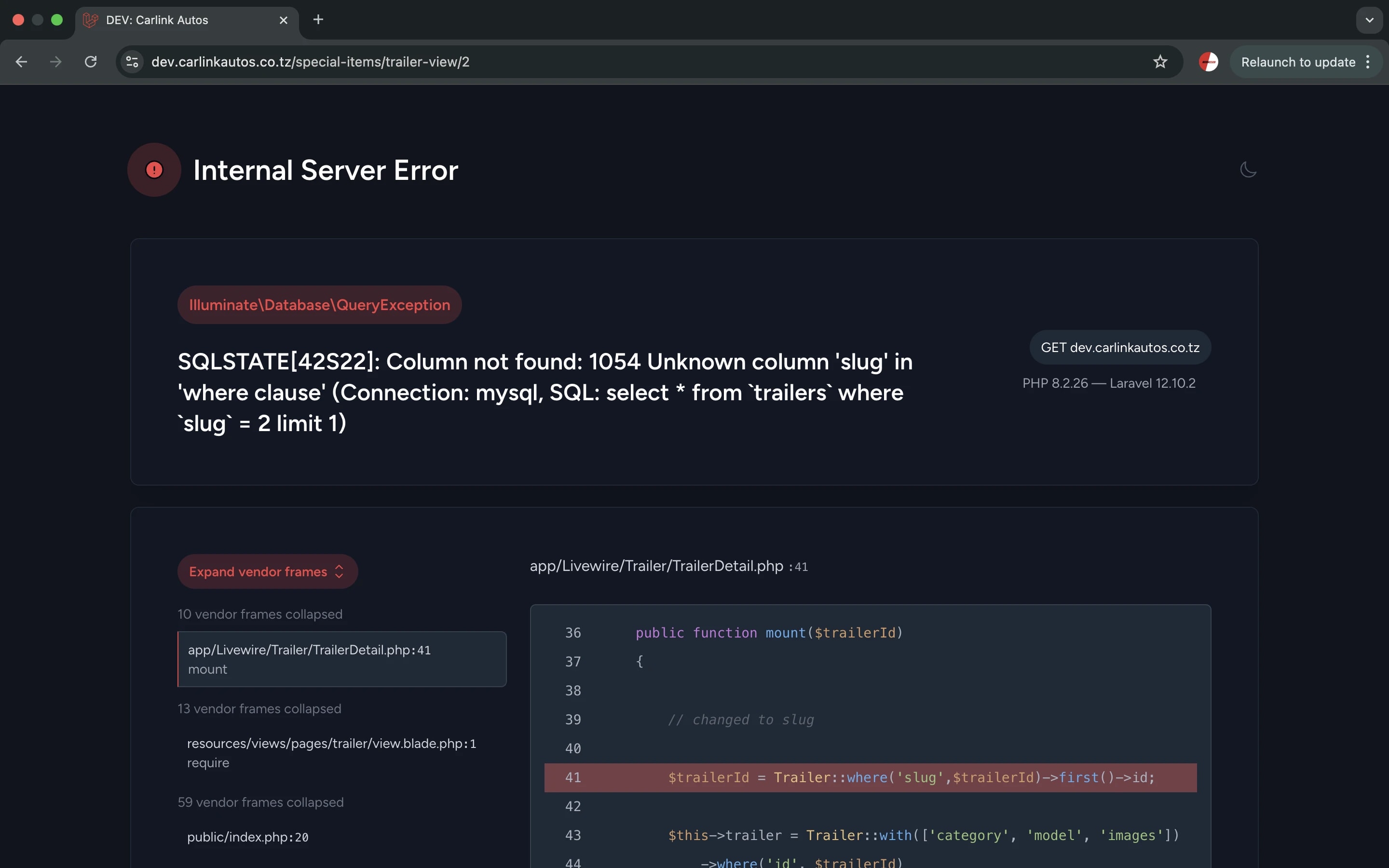Select the TrailerDetail.php:41 mount frame

tap(342, 659)
